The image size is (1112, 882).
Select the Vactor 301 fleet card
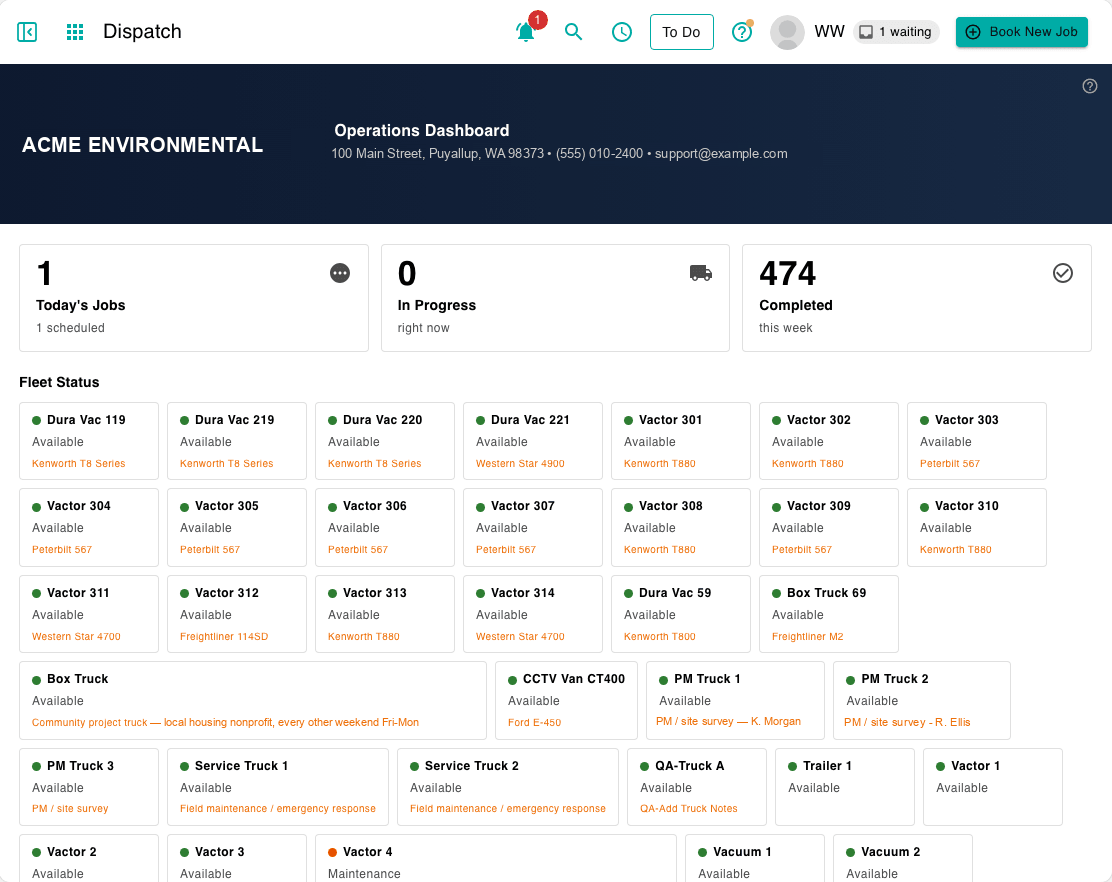click(x=681, y=441)
